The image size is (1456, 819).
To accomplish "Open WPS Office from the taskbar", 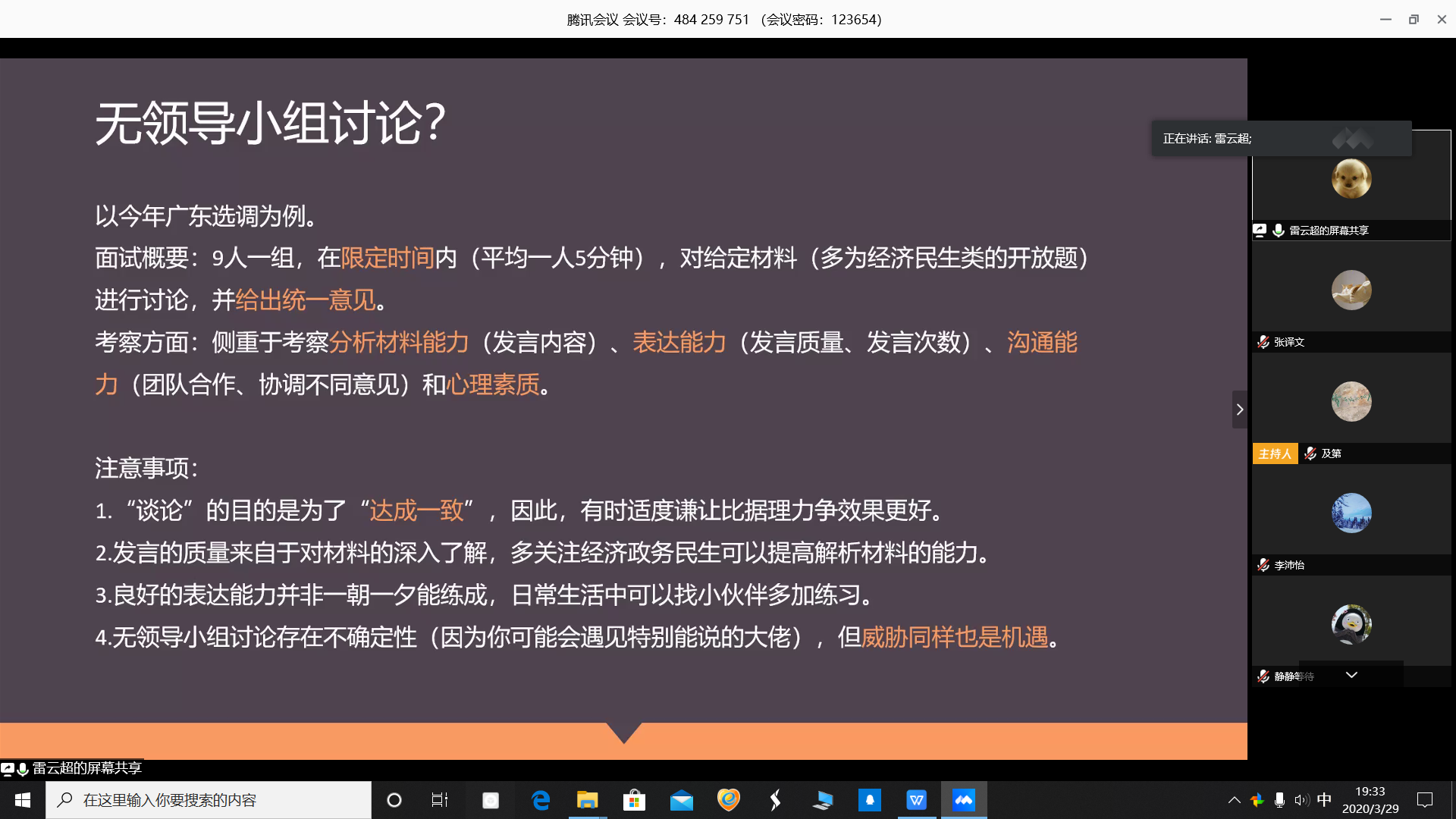I will tap(917, 800).
